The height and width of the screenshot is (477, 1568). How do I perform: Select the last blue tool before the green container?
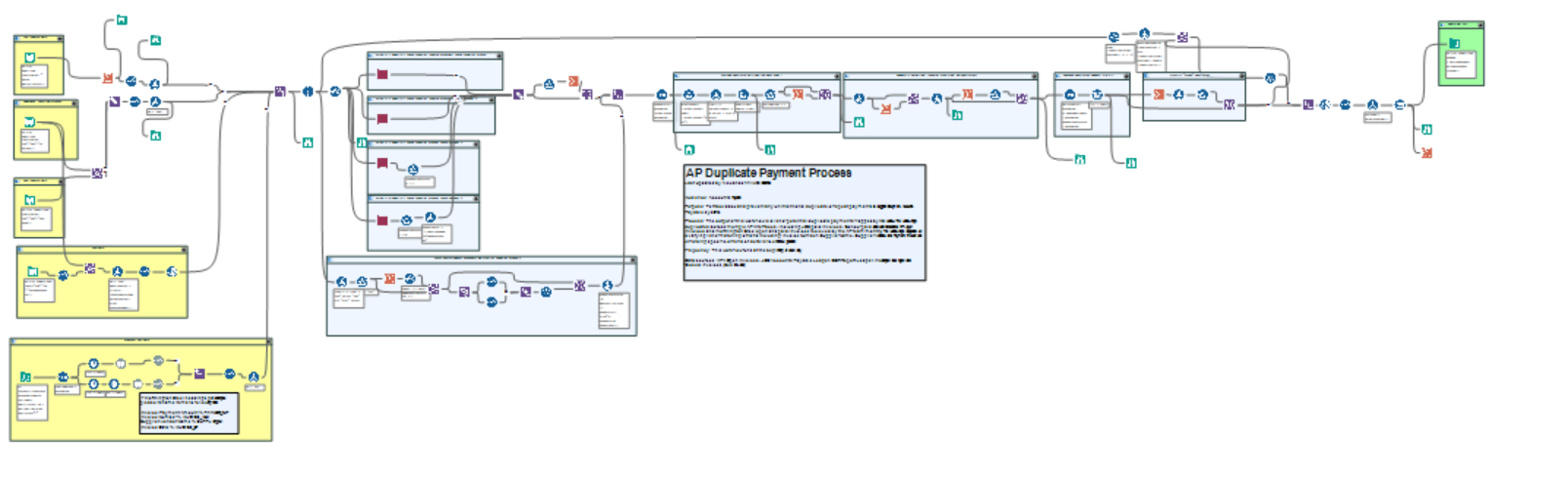point(1400,104)
